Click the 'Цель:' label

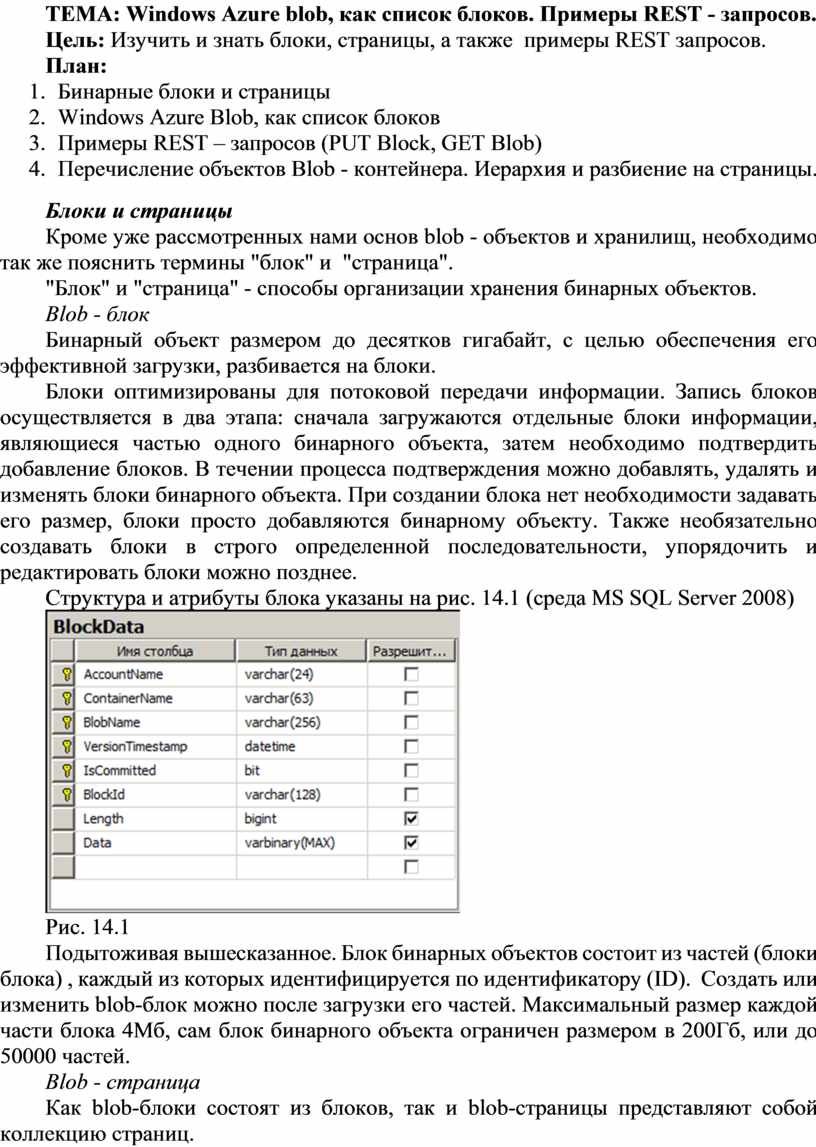tap(75, 40)
